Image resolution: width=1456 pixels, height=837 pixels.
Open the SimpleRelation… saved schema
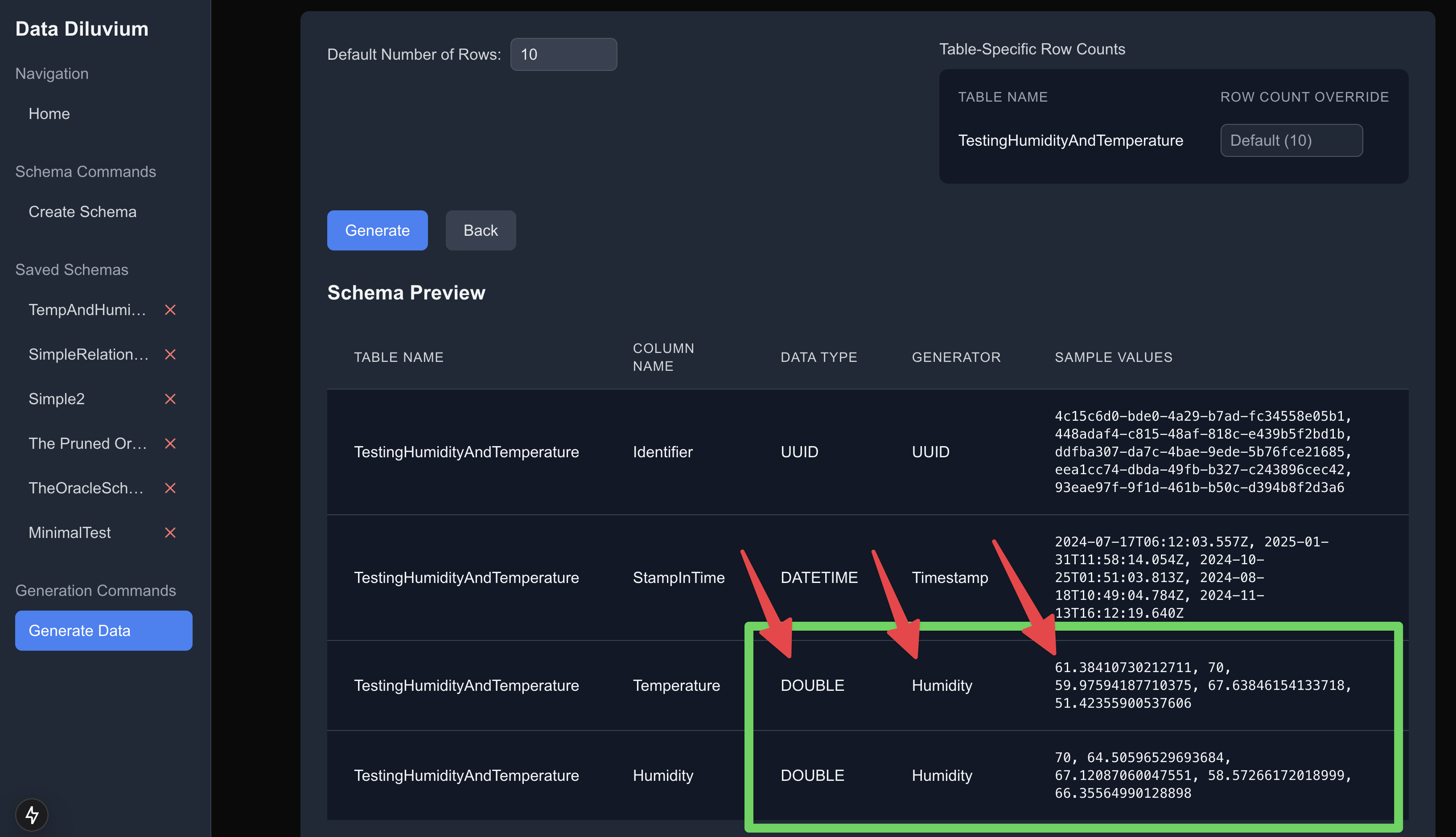click(89, 354)
